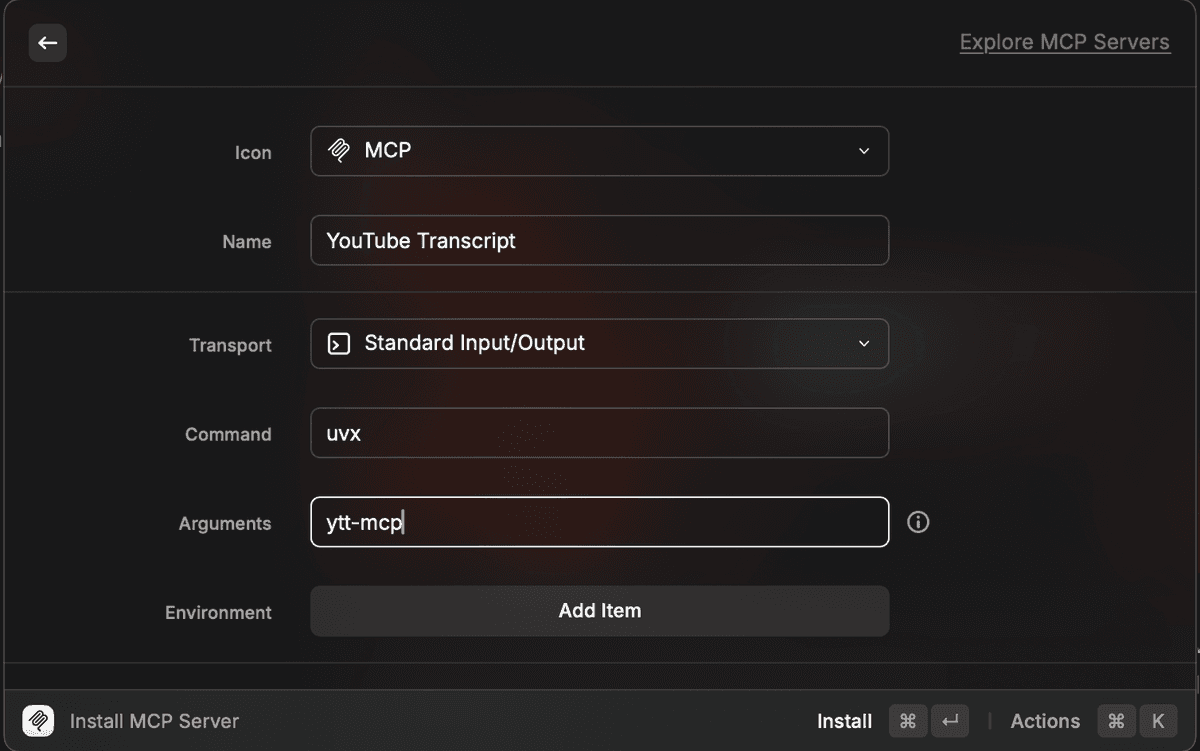Click the Arguments field label
The width and height of the screenshot is (1200, 751).
click(x=225, y=523)
